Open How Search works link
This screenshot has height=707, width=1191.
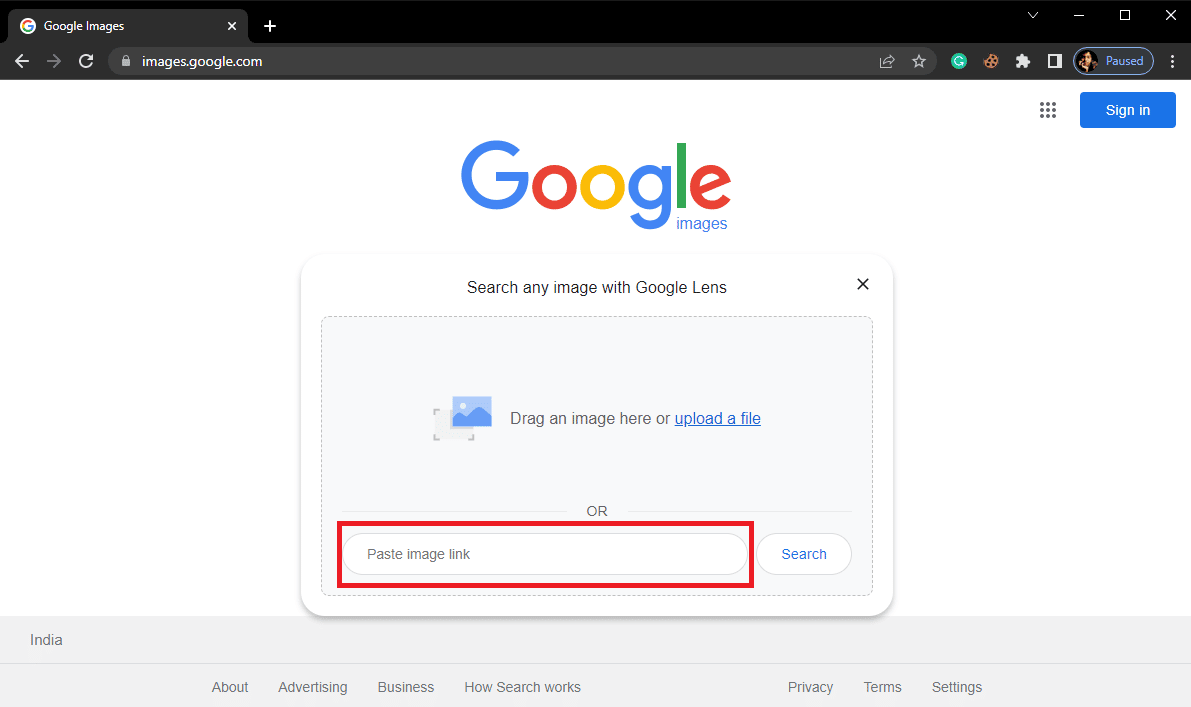(x=523, y=687)
